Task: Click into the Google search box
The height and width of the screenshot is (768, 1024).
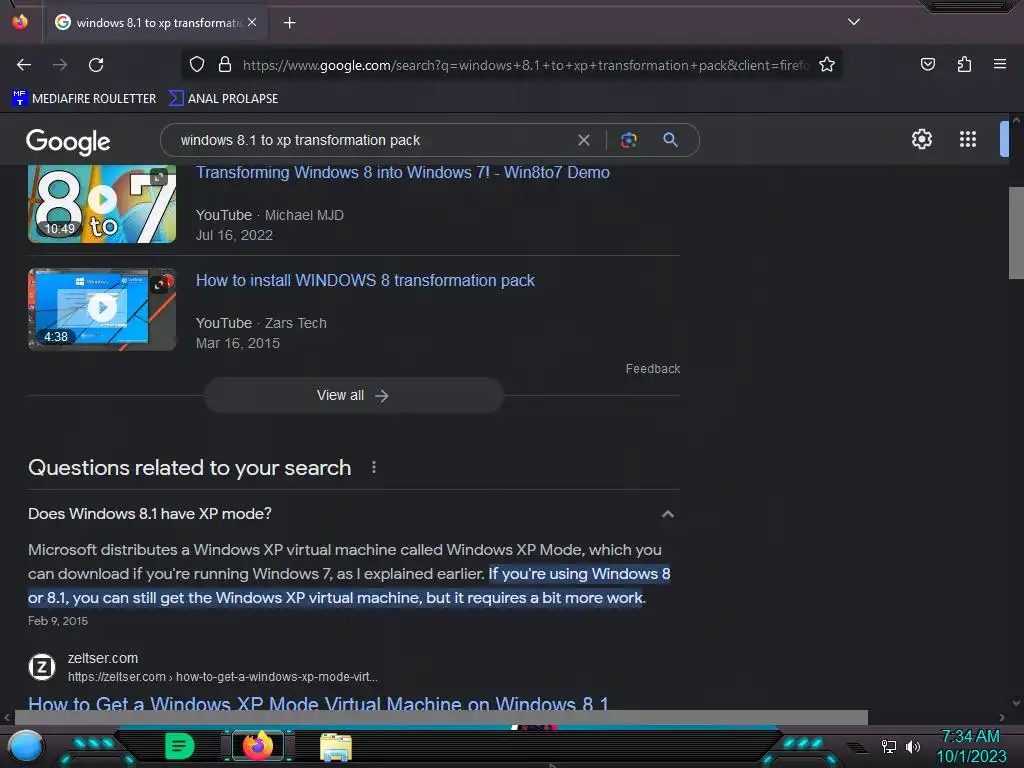Action: coord(372,140)
